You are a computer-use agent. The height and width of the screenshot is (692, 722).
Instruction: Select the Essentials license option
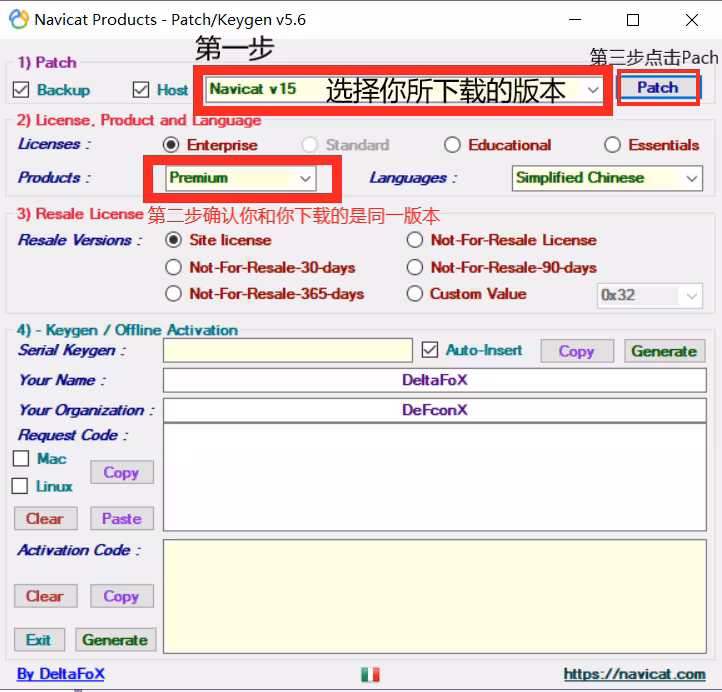point(612,145)
